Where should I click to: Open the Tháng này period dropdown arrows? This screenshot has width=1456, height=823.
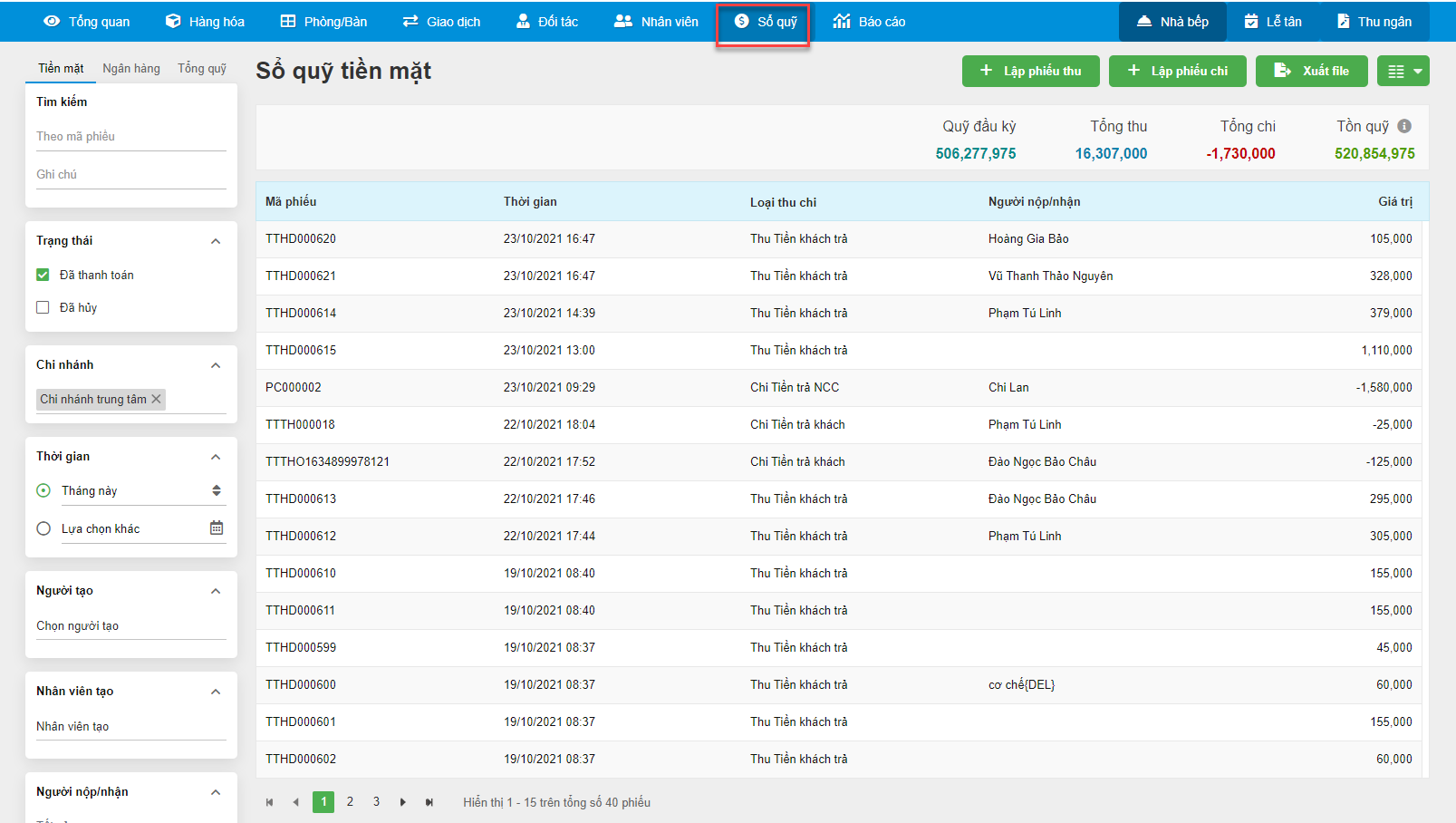pos(217,490)
